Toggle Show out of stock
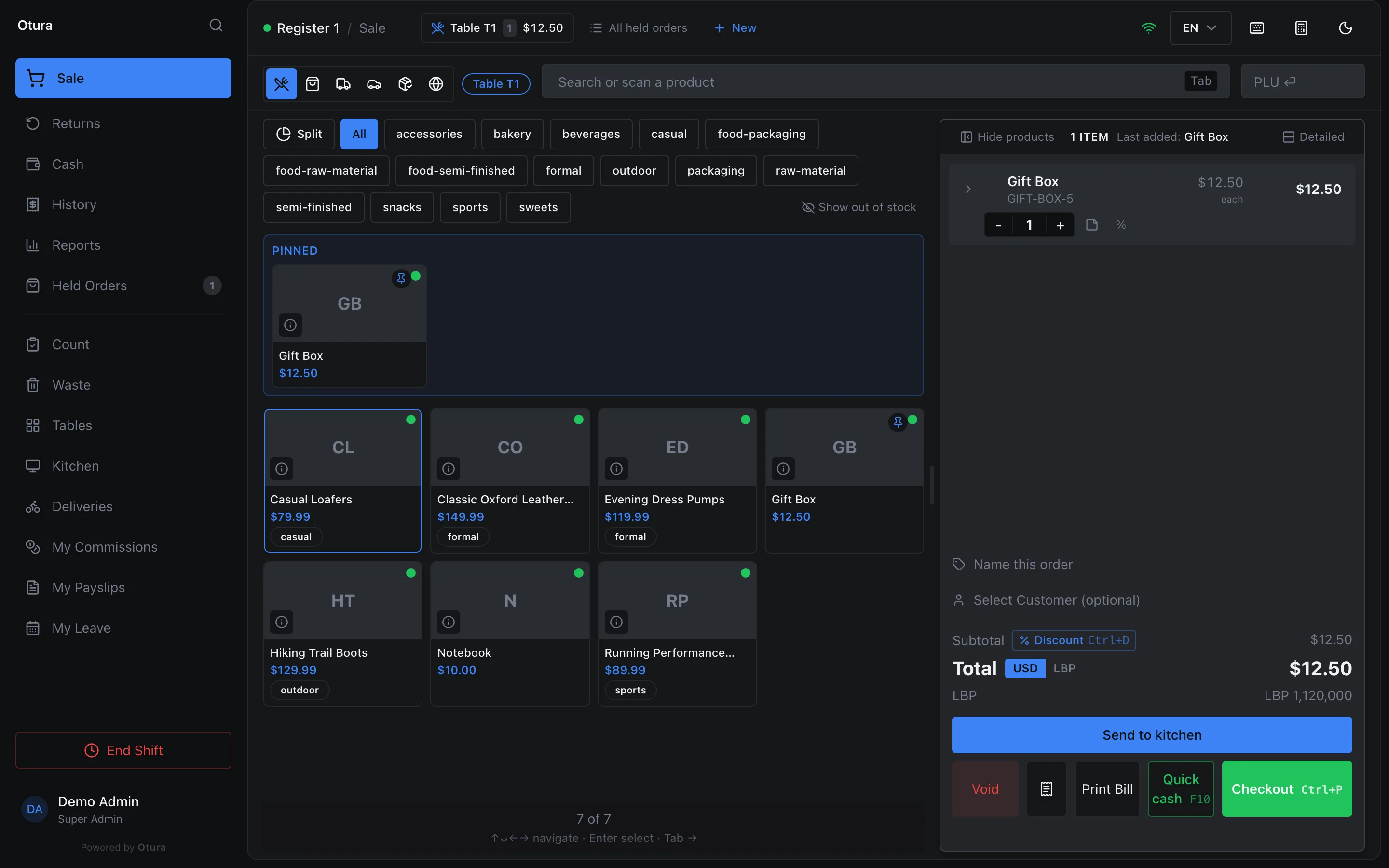 (858, 207)
